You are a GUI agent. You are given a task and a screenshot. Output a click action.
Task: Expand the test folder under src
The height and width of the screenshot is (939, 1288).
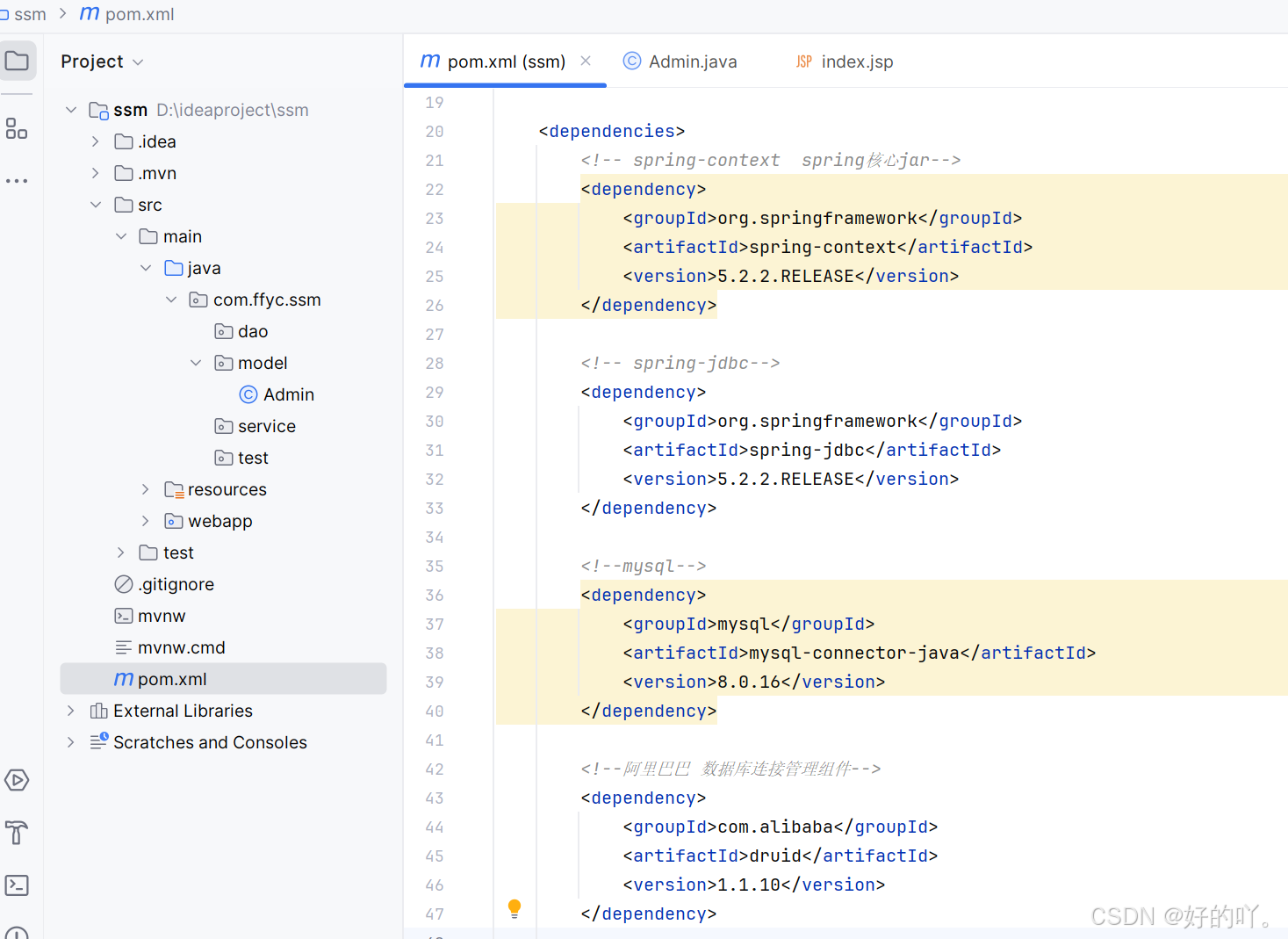pyautogui.click(x=121, y=553)
